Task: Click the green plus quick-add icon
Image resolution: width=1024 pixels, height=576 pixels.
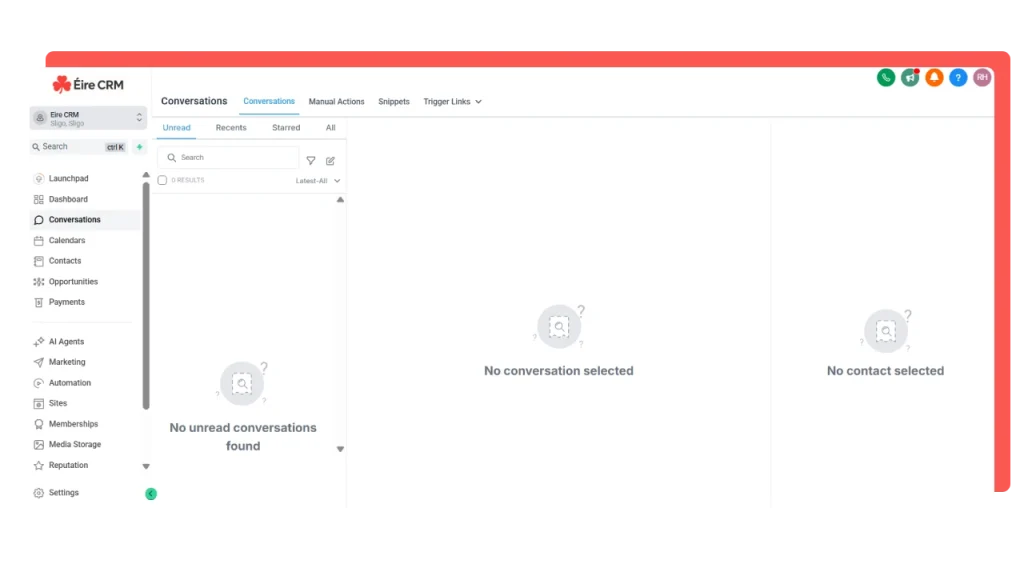Action: (x=139, y=147)
